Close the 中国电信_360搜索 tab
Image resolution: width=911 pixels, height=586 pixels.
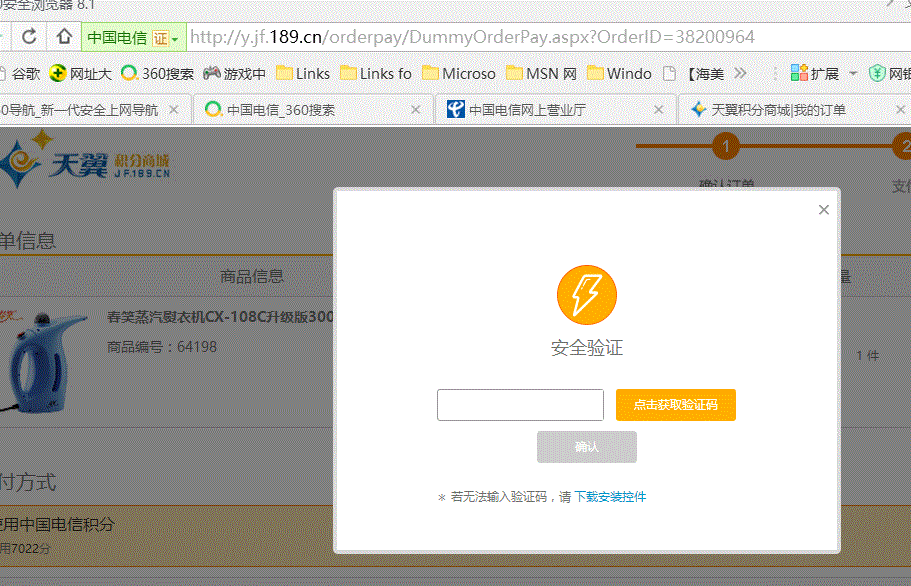[417, 110]
